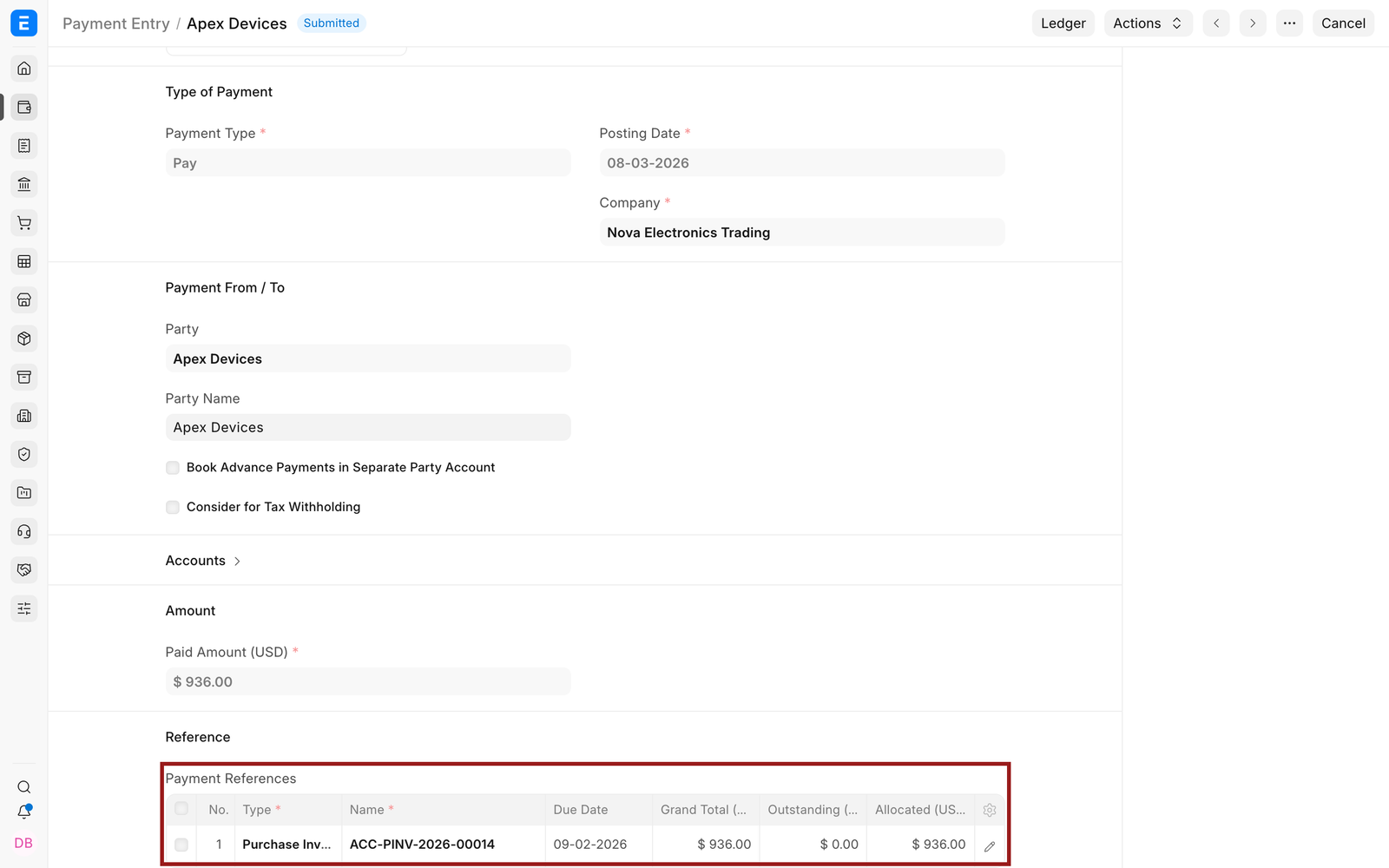This screenshot has width=1389, height=868.
Task: Go to next document arrow
Action: click(1253, 23)
